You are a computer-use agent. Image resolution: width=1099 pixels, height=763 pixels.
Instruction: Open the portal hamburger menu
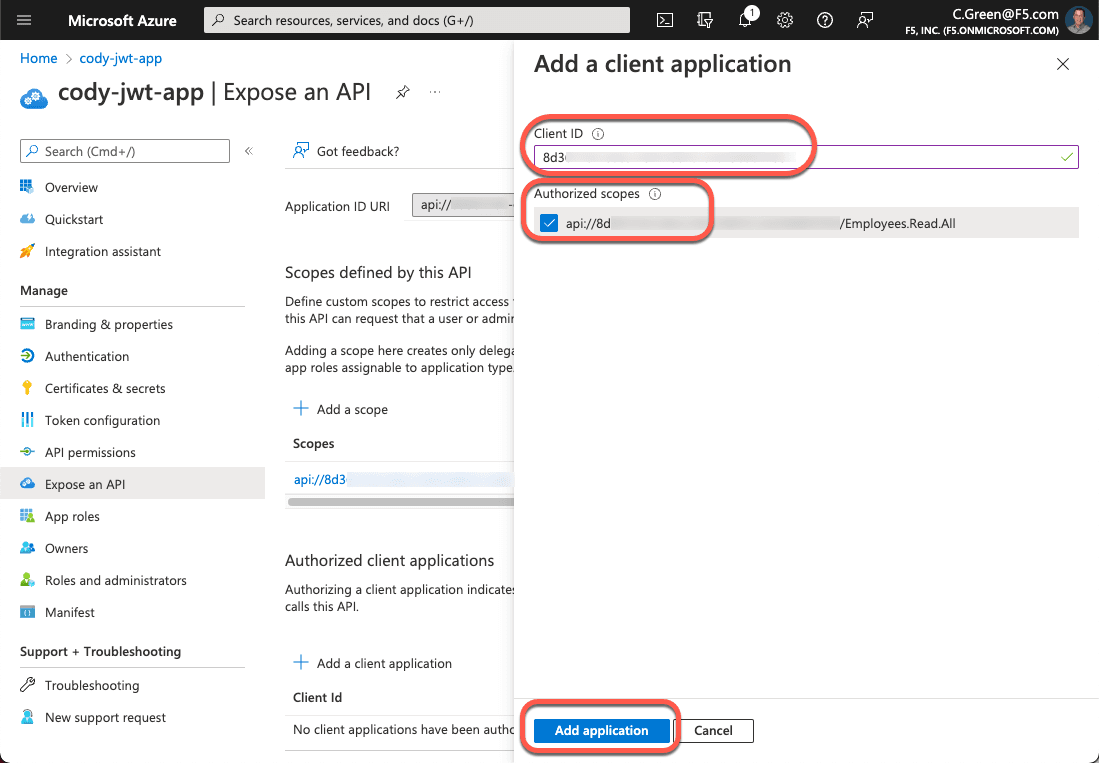(x=24, y=19)
